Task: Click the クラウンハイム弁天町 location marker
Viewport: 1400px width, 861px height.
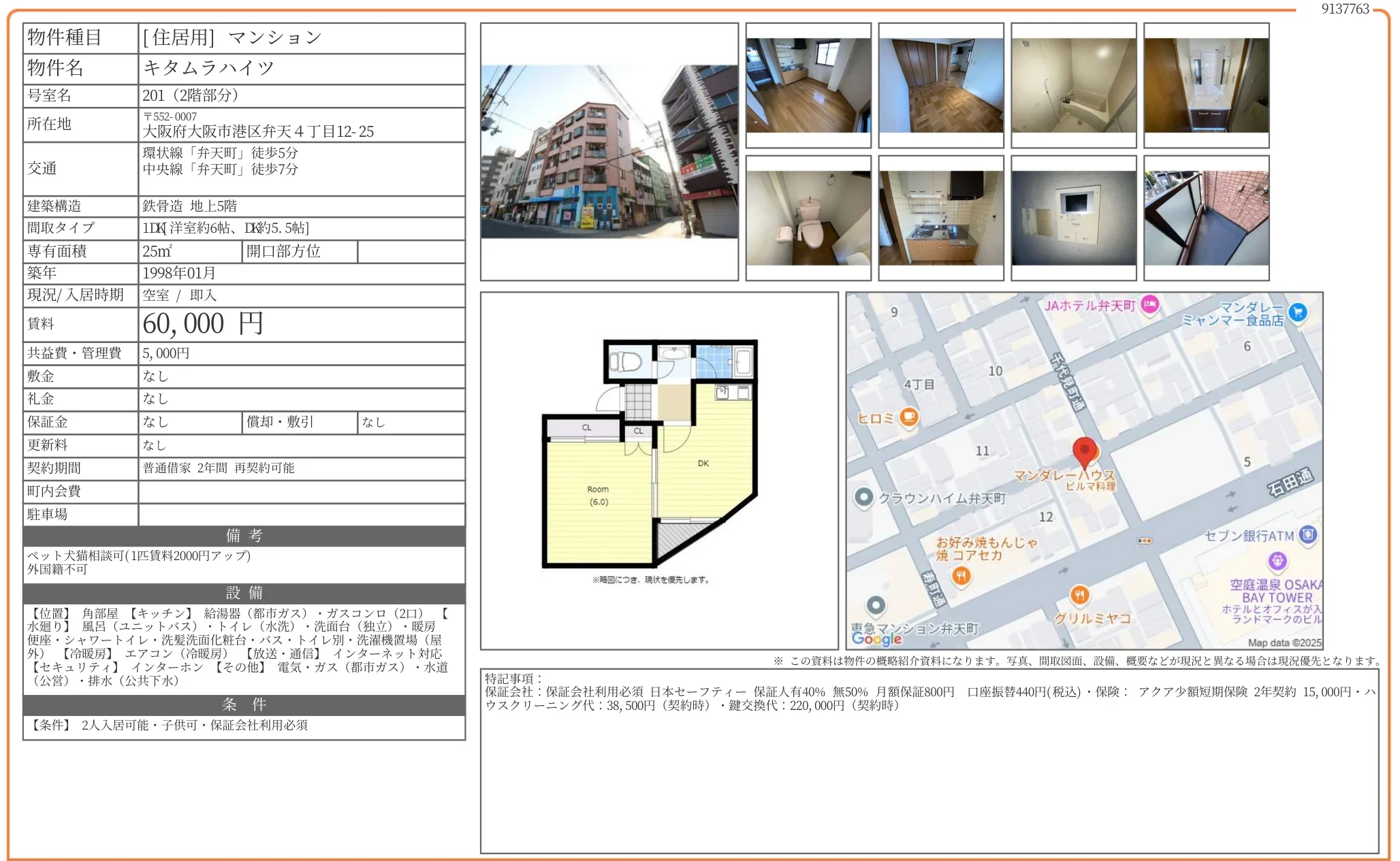Action: click(x=863, y=497)
